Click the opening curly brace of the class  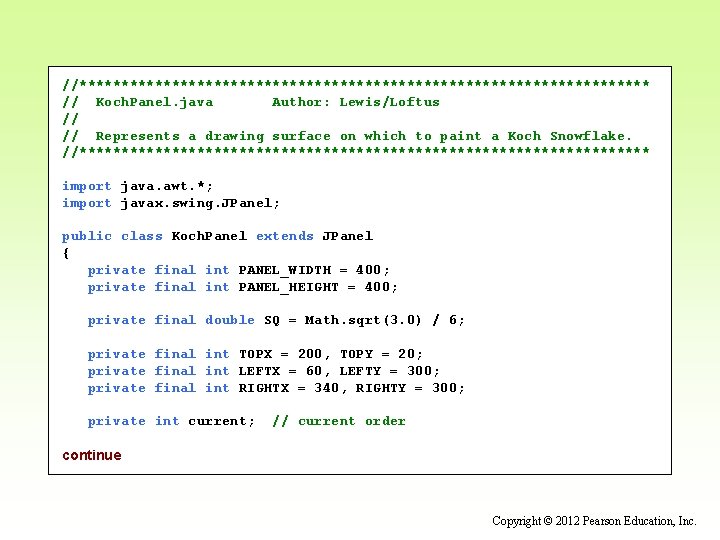tap(66, 253)
